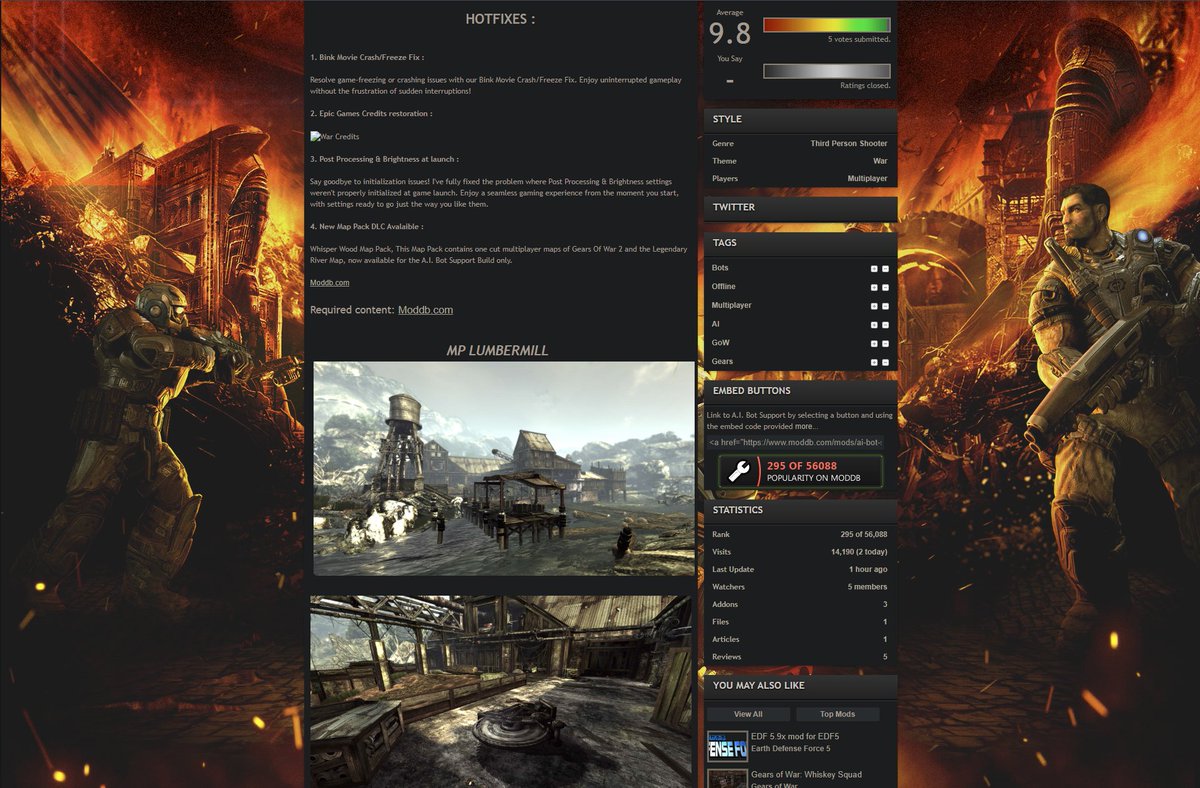1200x788 pixels.
Task: Click the War theme value
Action: [880, 161]
